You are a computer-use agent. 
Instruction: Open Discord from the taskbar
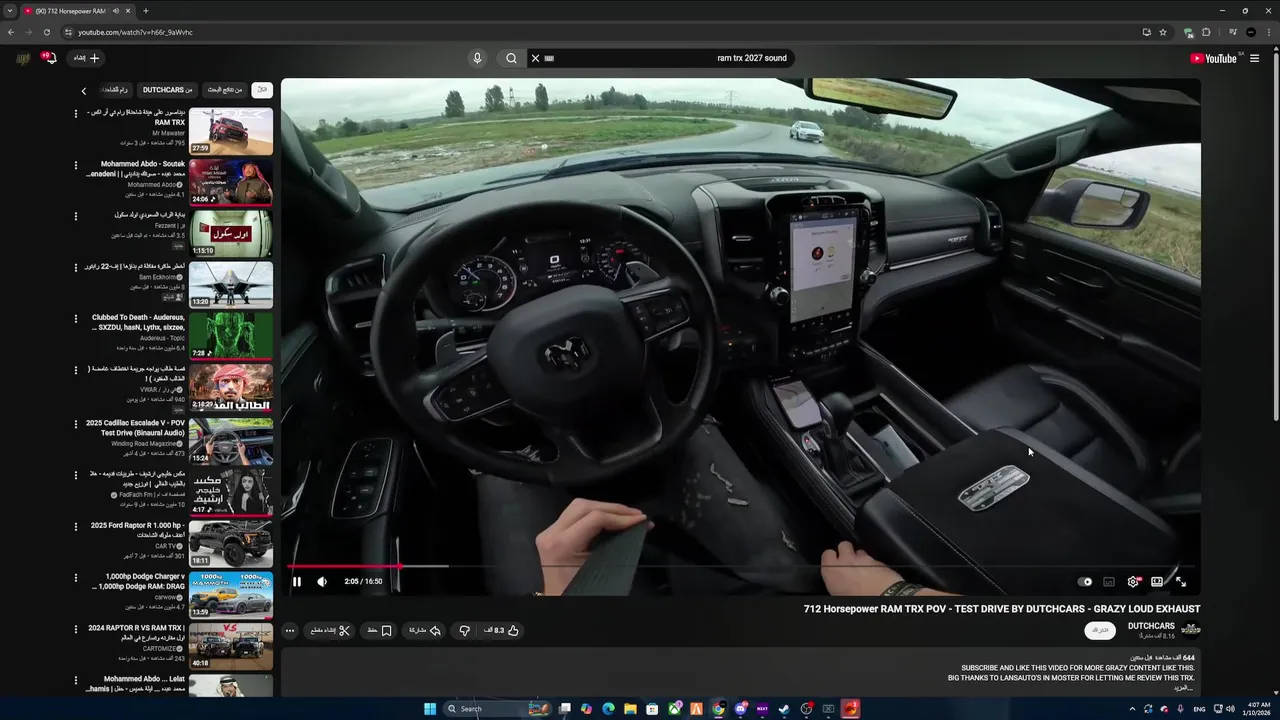[x=741, y=709]
